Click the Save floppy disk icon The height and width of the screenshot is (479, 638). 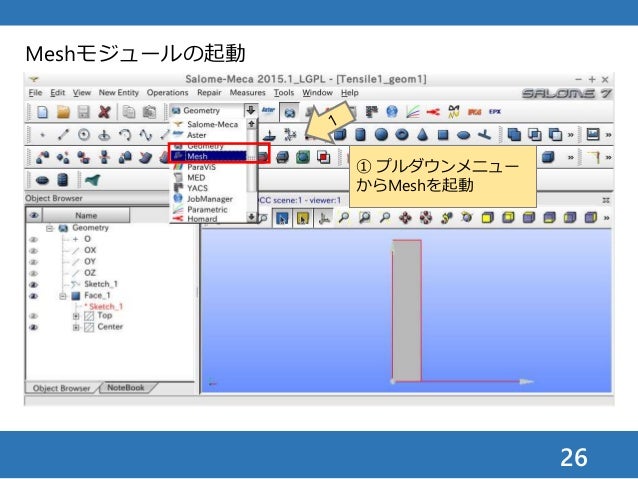click(84, 112)
